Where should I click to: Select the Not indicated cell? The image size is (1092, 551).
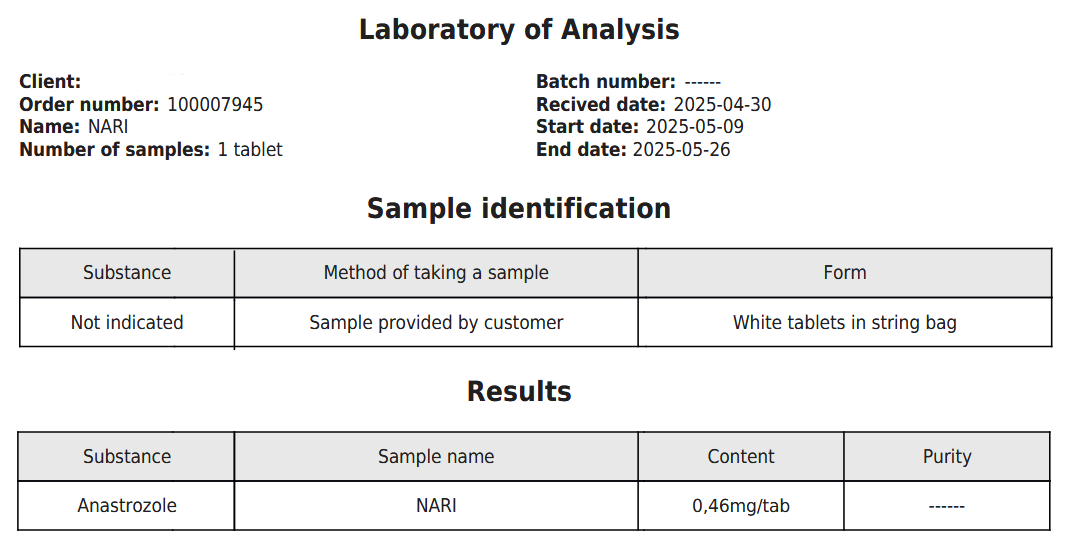tap(127, 323)
